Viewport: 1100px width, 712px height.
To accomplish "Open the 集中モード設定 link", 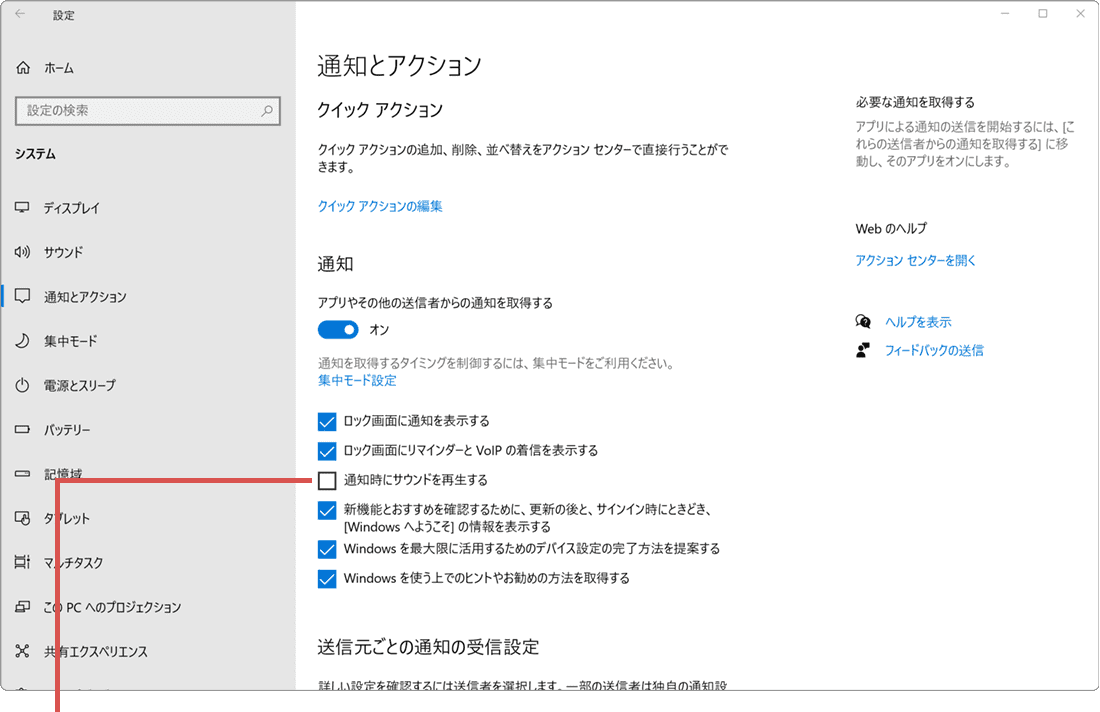I will coord(356,380).
